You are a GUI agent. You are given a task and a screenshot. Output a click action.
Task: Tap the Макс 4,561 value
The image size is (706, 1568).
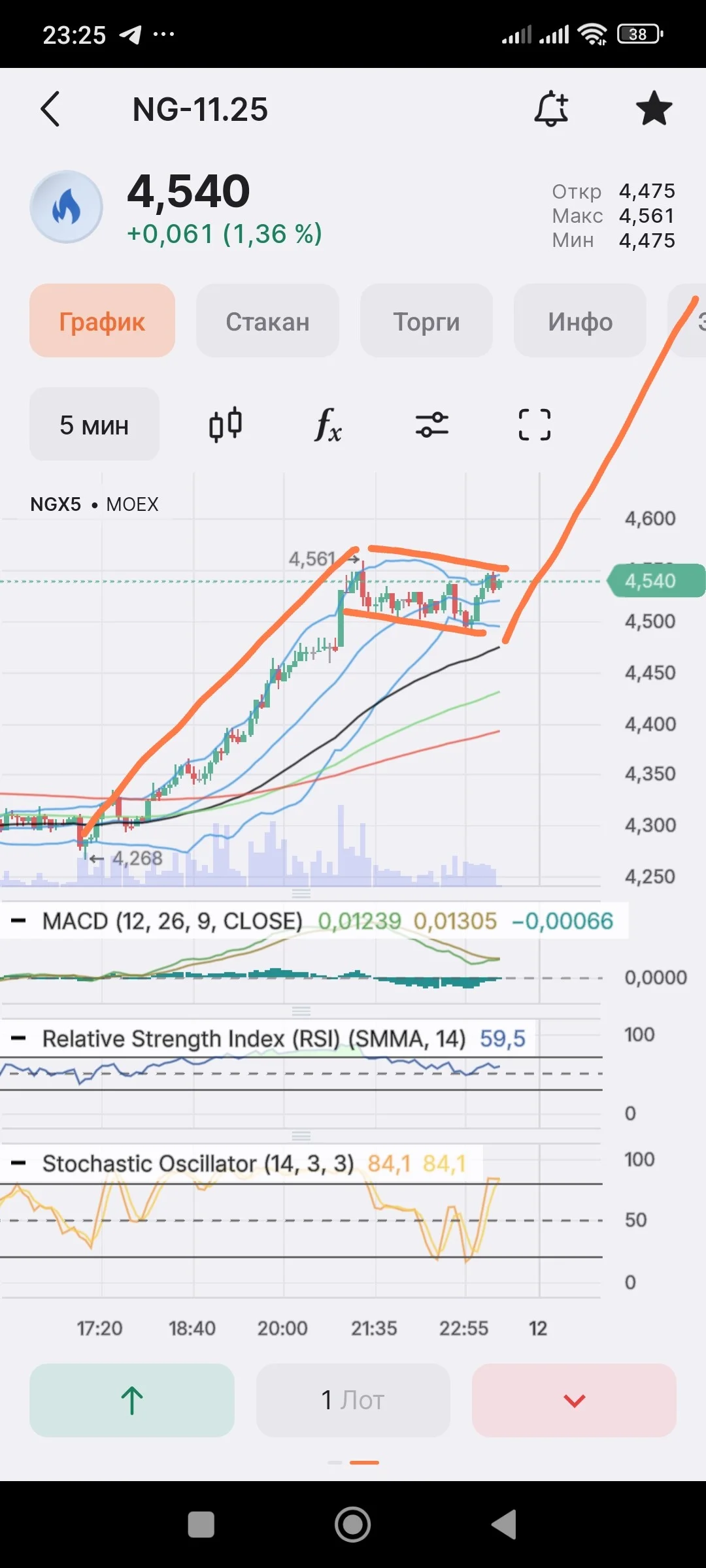pos(613,216)
